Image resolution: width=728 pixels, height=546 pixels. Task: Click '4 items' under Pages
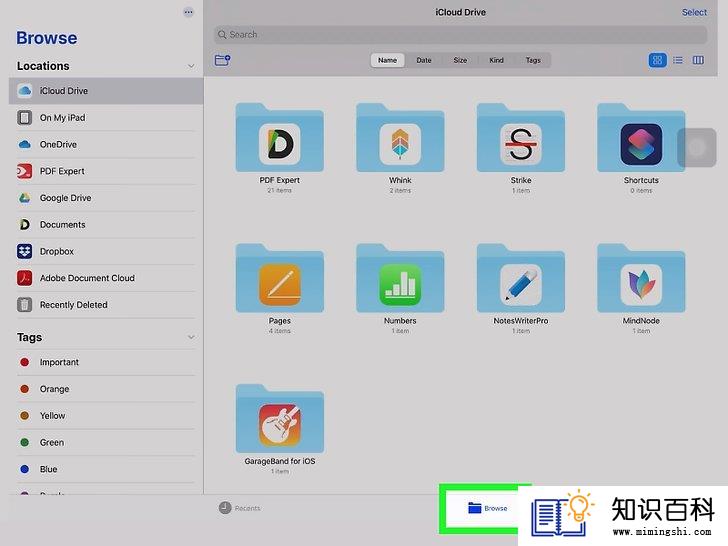[x=280, y=331]
